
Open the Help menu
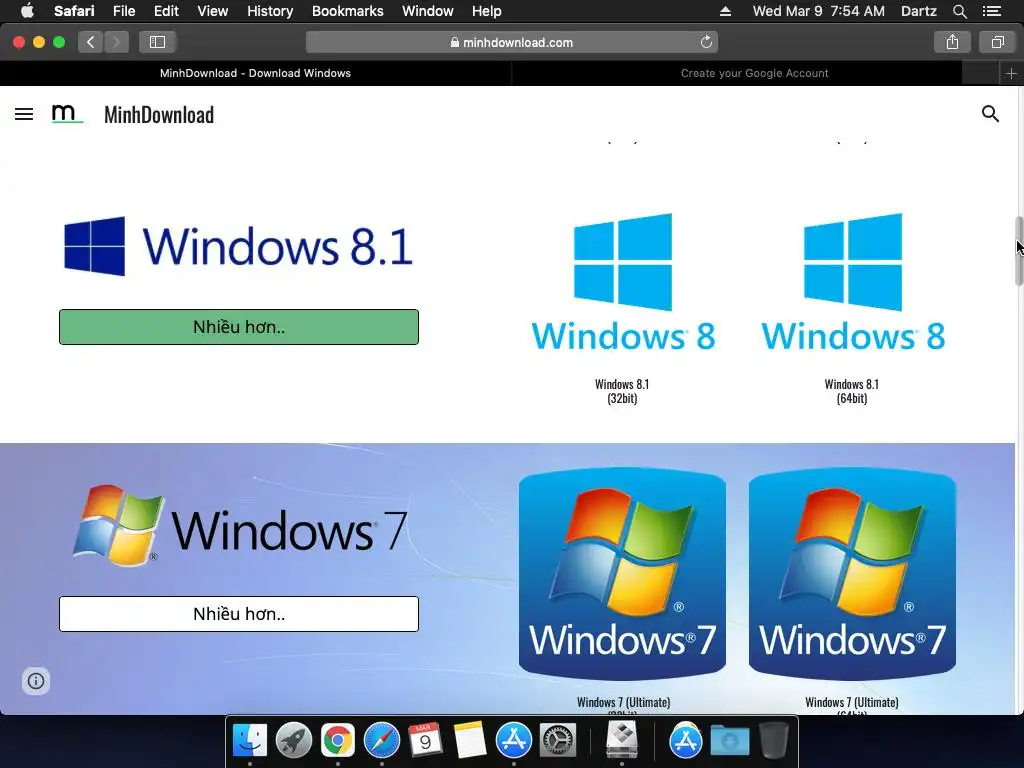pos(487,11)
